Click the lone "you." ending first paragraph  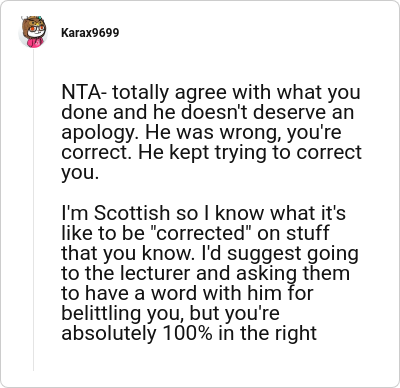pyautogui.click(x=80, y=174)
